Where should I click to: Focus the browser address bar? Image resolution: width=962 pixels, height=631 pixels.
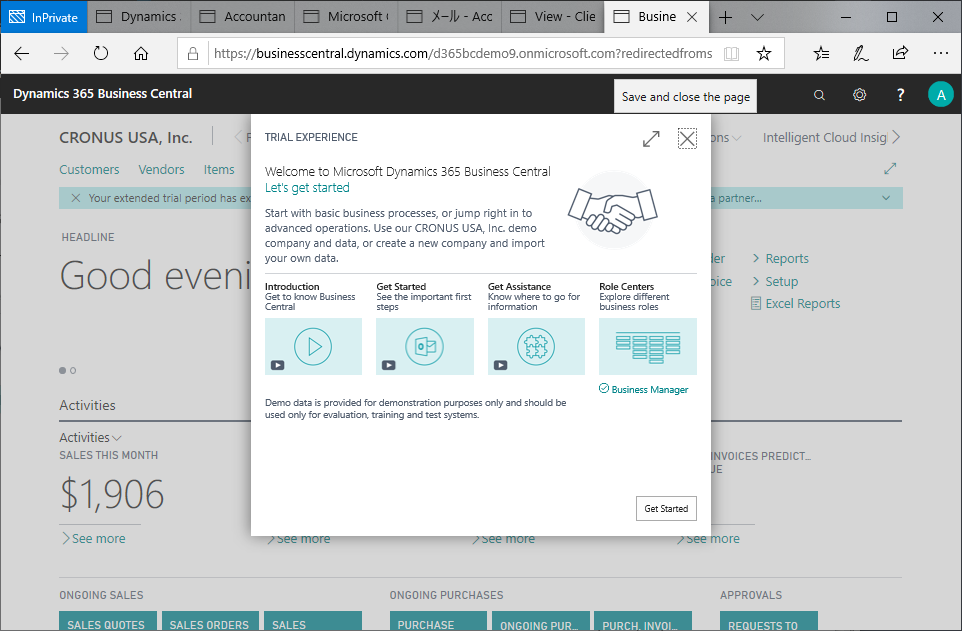pos(463,54)
